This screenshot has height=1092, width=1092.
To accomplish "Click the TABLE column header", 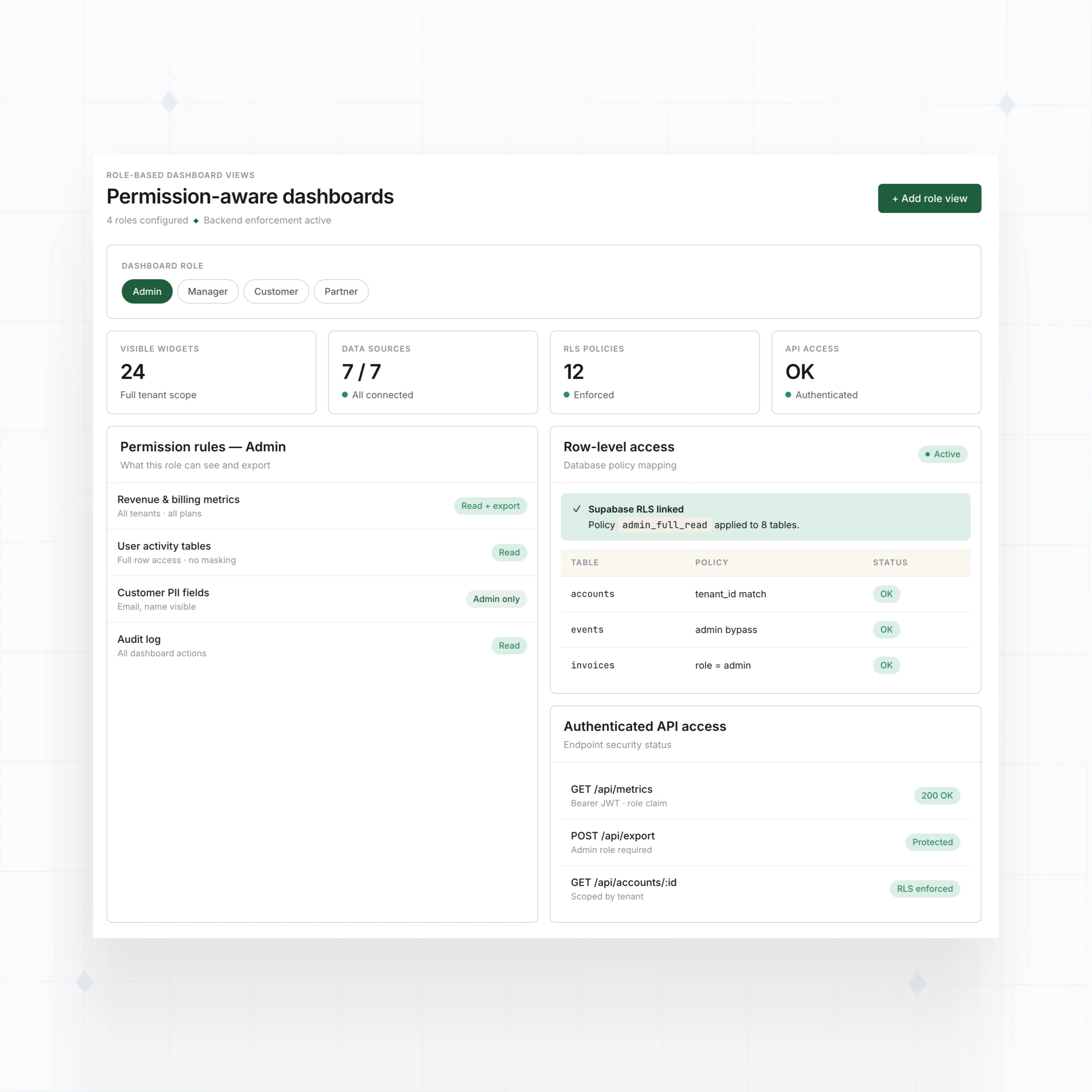I will click(584, 562).
